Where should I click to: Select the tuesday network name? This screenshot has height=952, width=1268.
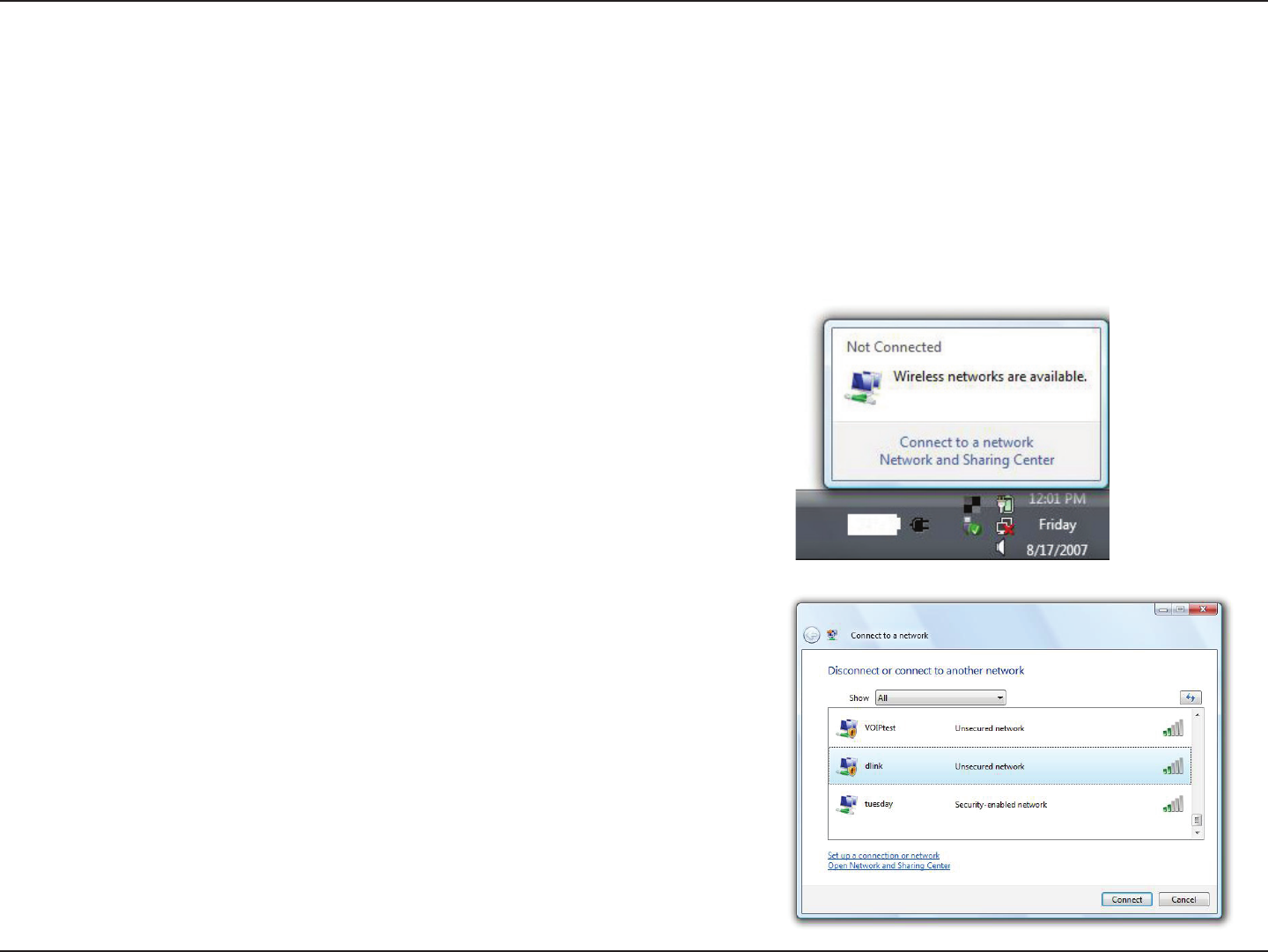tap(879, 804)
